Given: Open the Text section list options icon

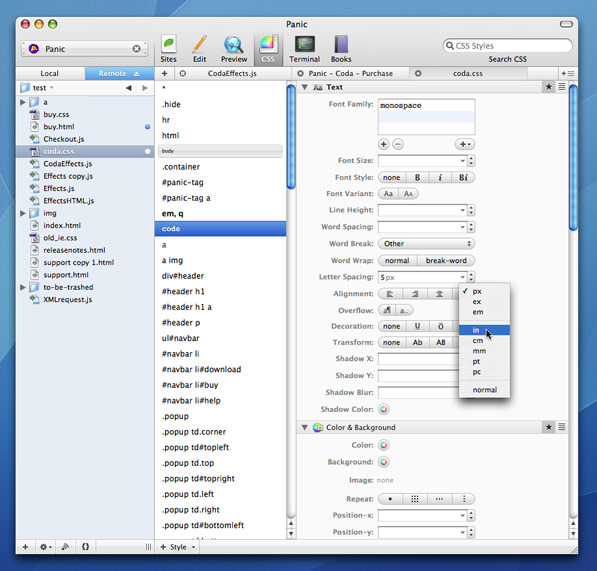Looking at the screenshot, I should tap(562, 87).
